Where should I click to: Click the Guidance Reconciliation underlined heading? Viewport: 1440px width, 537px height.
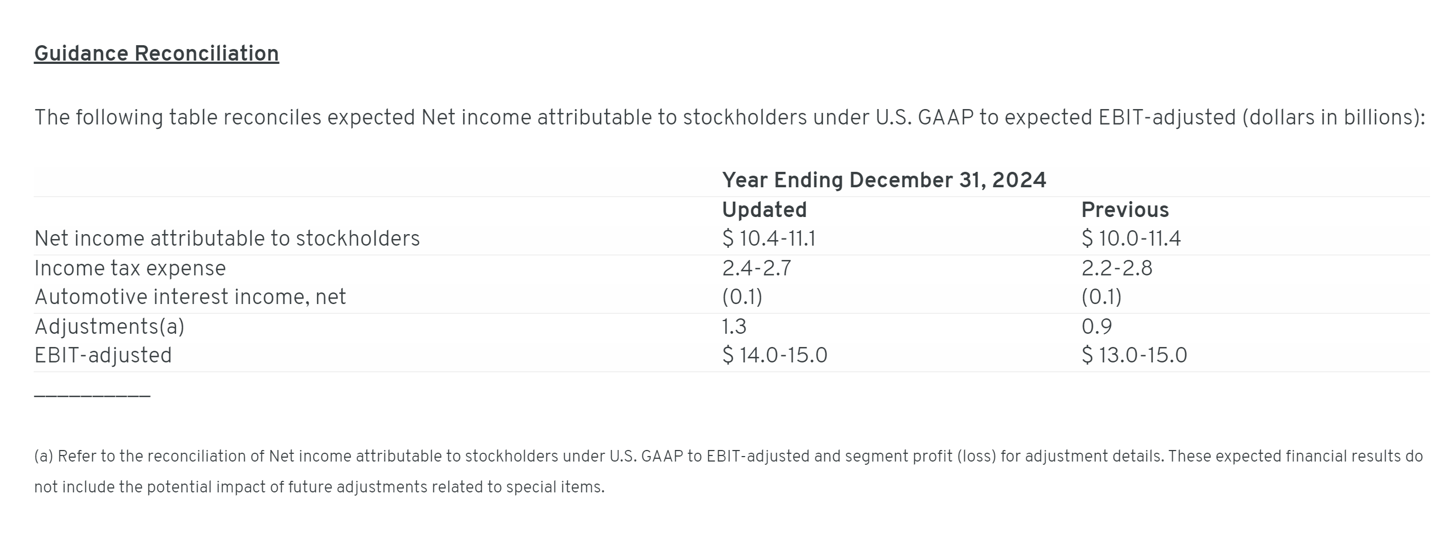pos(156,54)
